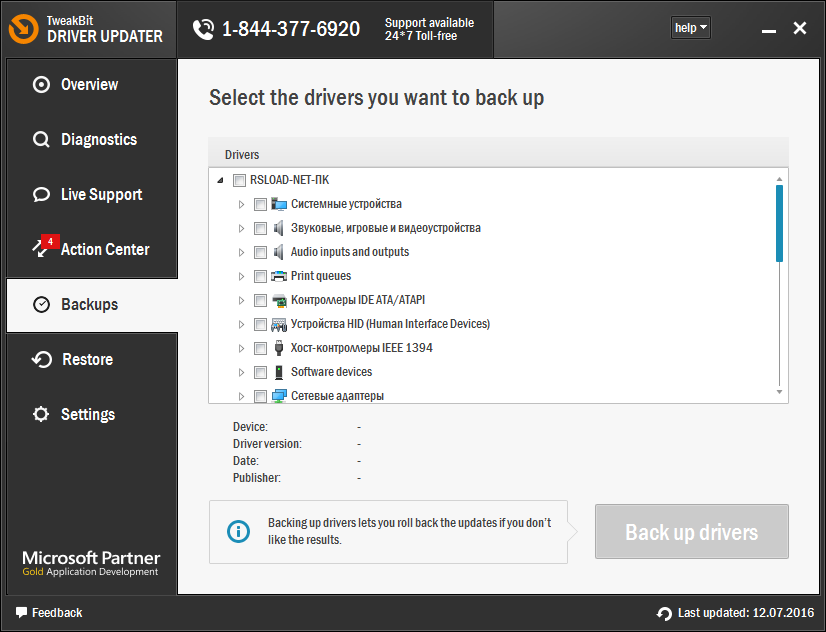Click the Diagnostics magnifier icon
826x632 pixels.
pyautogui.click(x=41, y=140)
